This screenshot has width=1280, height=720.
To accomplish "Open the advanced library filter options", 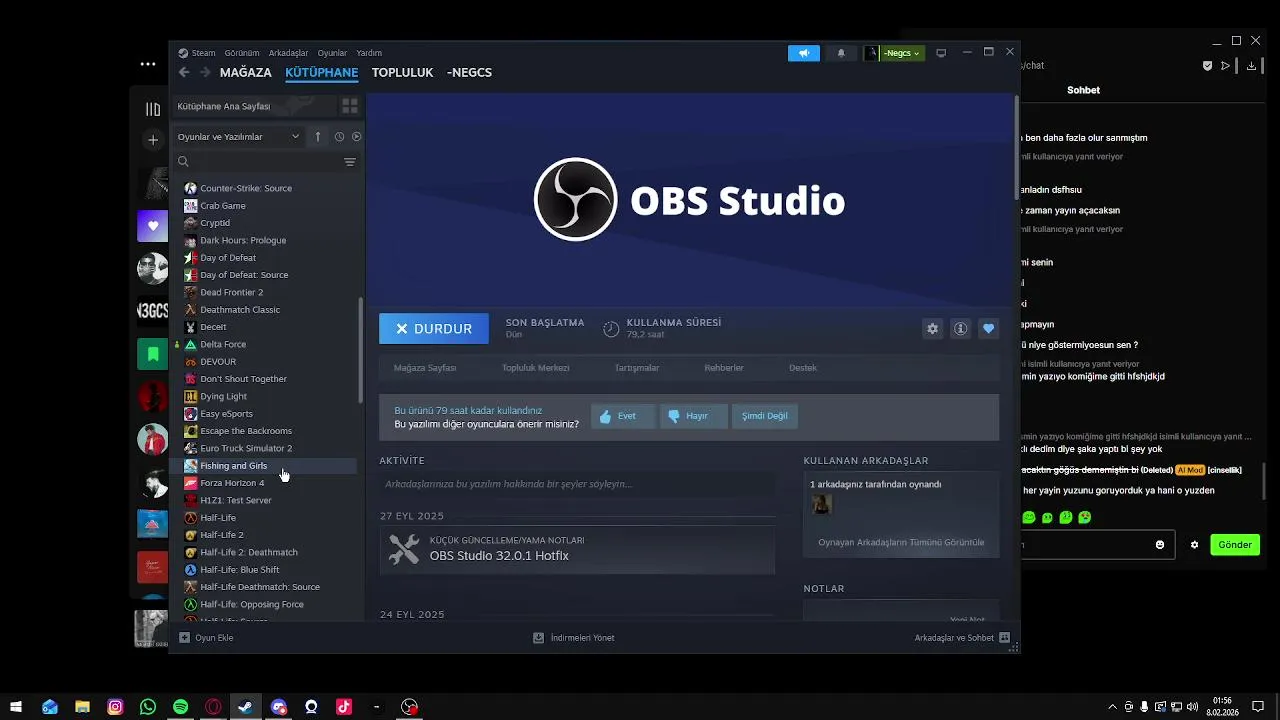I will (350, 161).
